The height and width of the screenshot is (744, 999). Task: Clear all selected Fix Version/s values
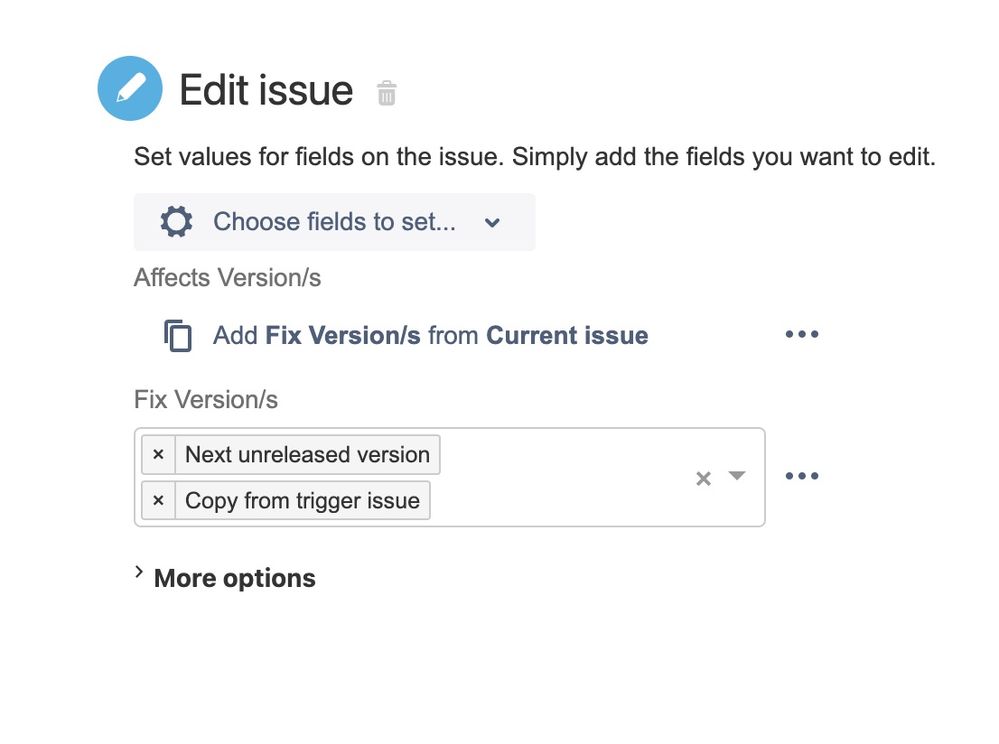click(x=703, y=478)
